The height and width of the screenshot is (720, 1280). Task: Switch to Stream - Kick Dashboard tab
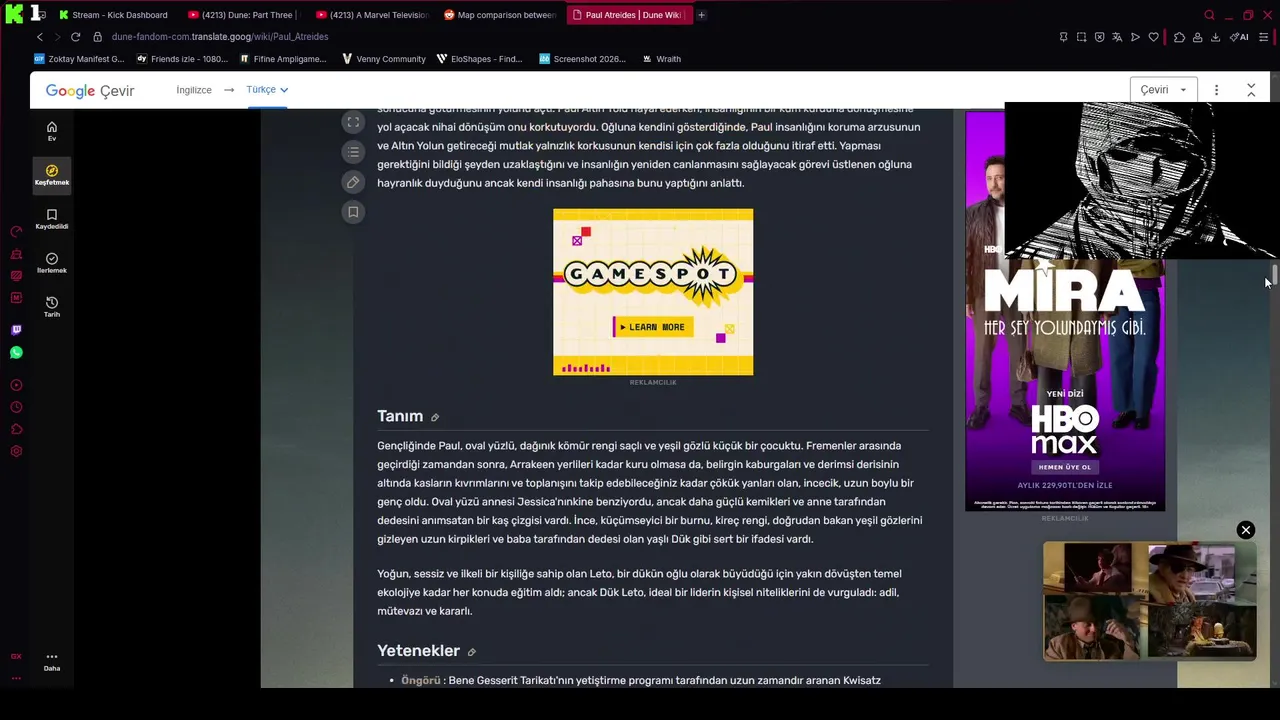[113, 15]
